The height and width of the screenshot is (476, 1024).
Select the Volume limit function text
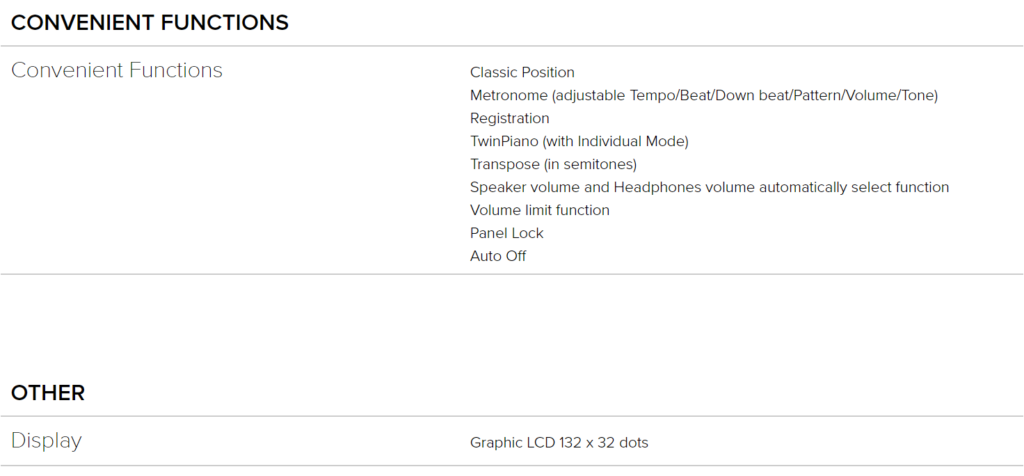(x=539, y=210)
